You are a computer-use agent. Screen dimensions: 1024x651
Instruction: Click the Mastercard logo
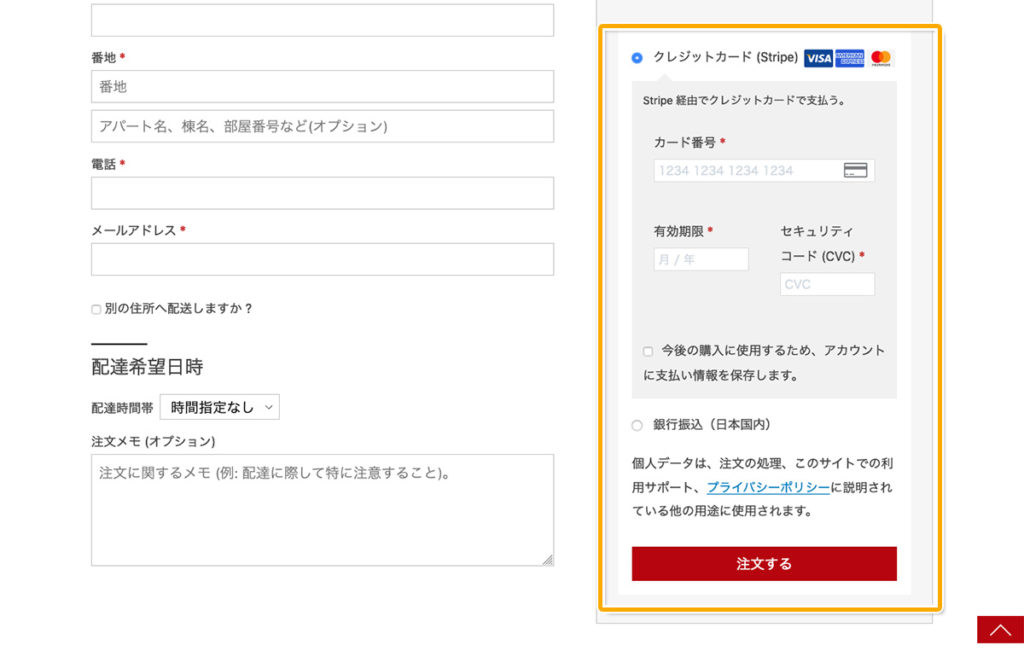pyautogui.click(x=881, y=58)
